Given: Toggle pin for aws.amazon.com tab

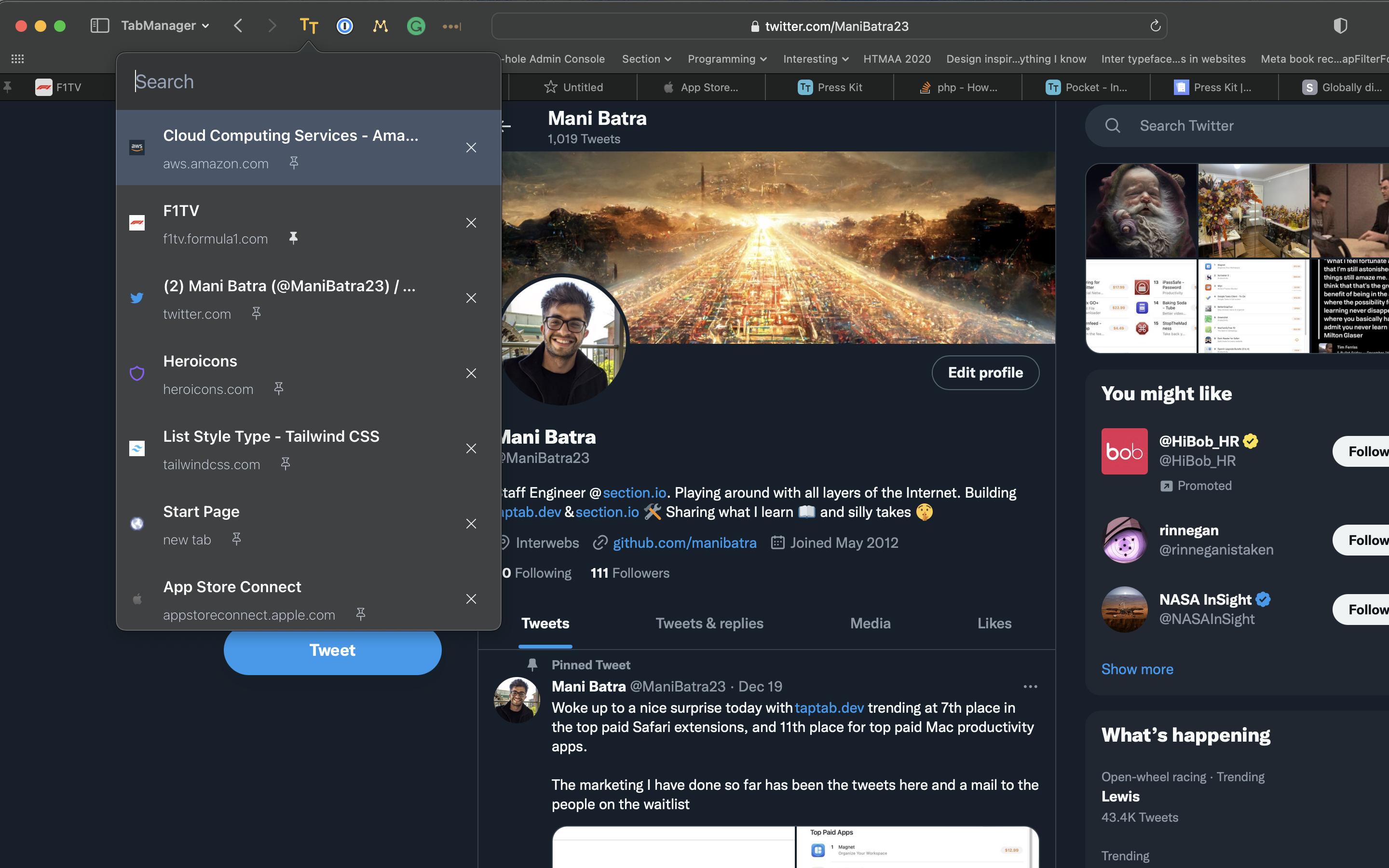Looking at the screenshot, I should point(294,163).
